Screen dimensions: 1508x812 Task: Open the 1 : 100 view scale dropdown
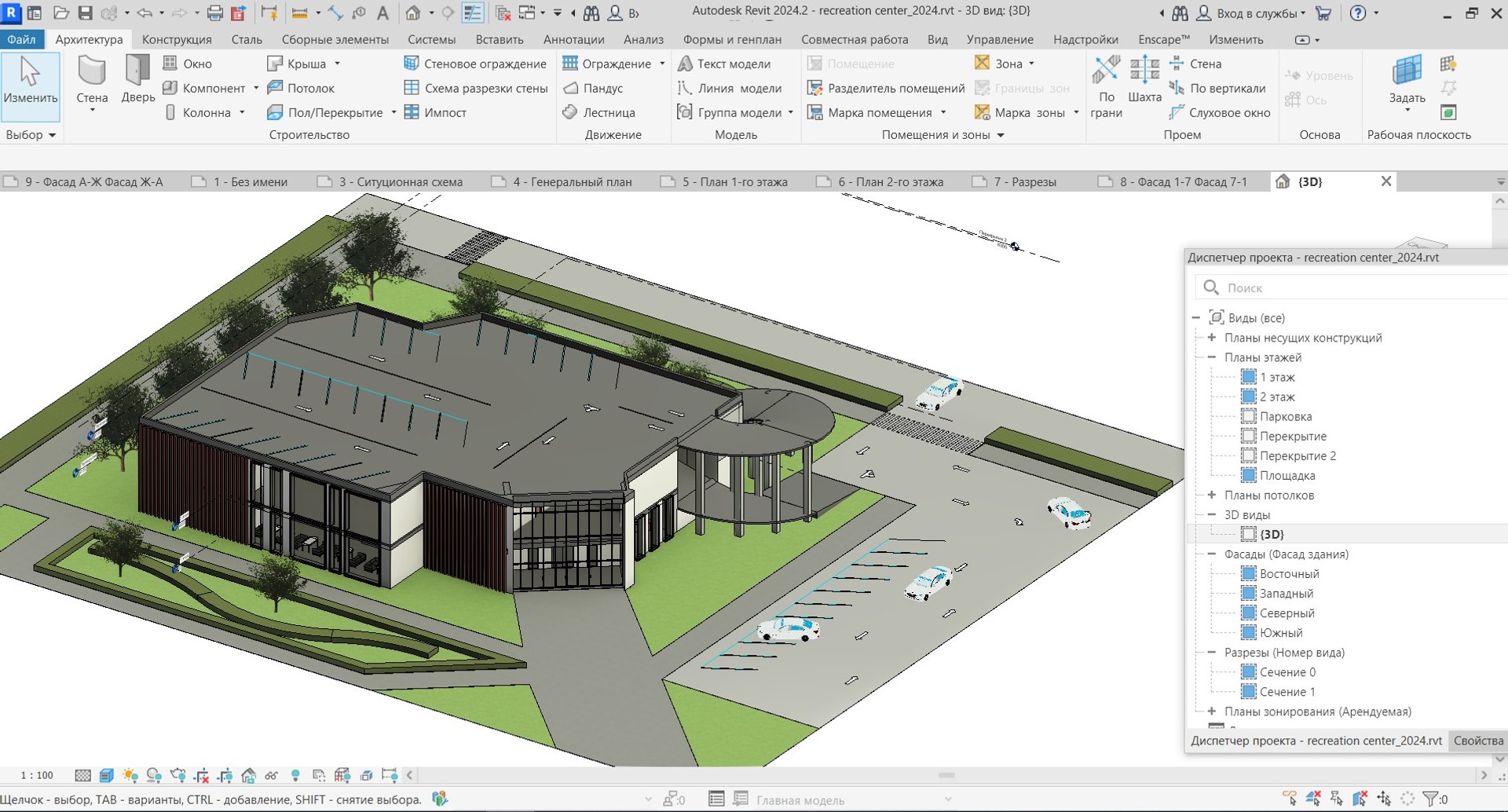pyautogui.click(x=37, y=776)
